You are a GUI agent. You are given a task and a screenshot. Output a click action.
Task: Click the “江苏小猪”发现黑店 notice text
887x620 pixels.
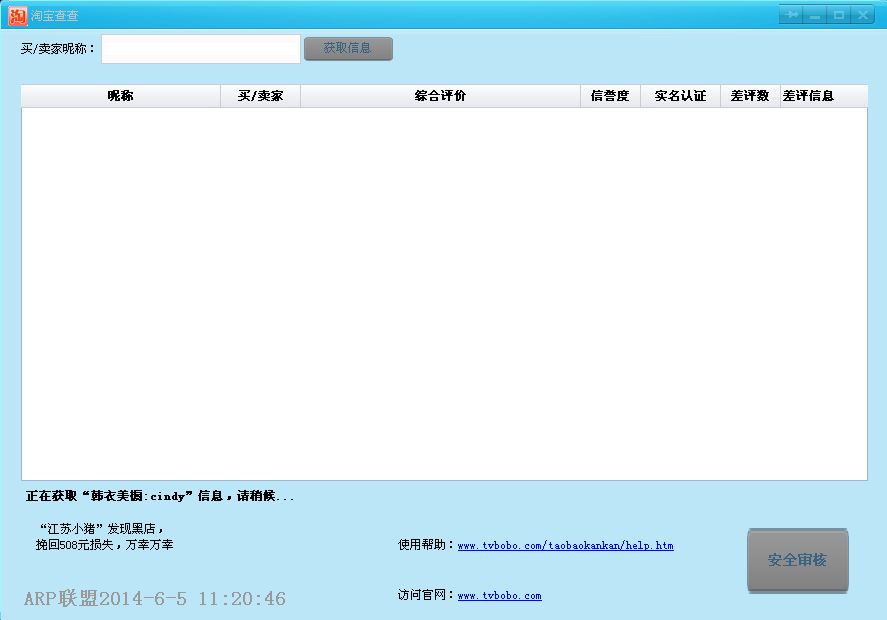(102, 529)
